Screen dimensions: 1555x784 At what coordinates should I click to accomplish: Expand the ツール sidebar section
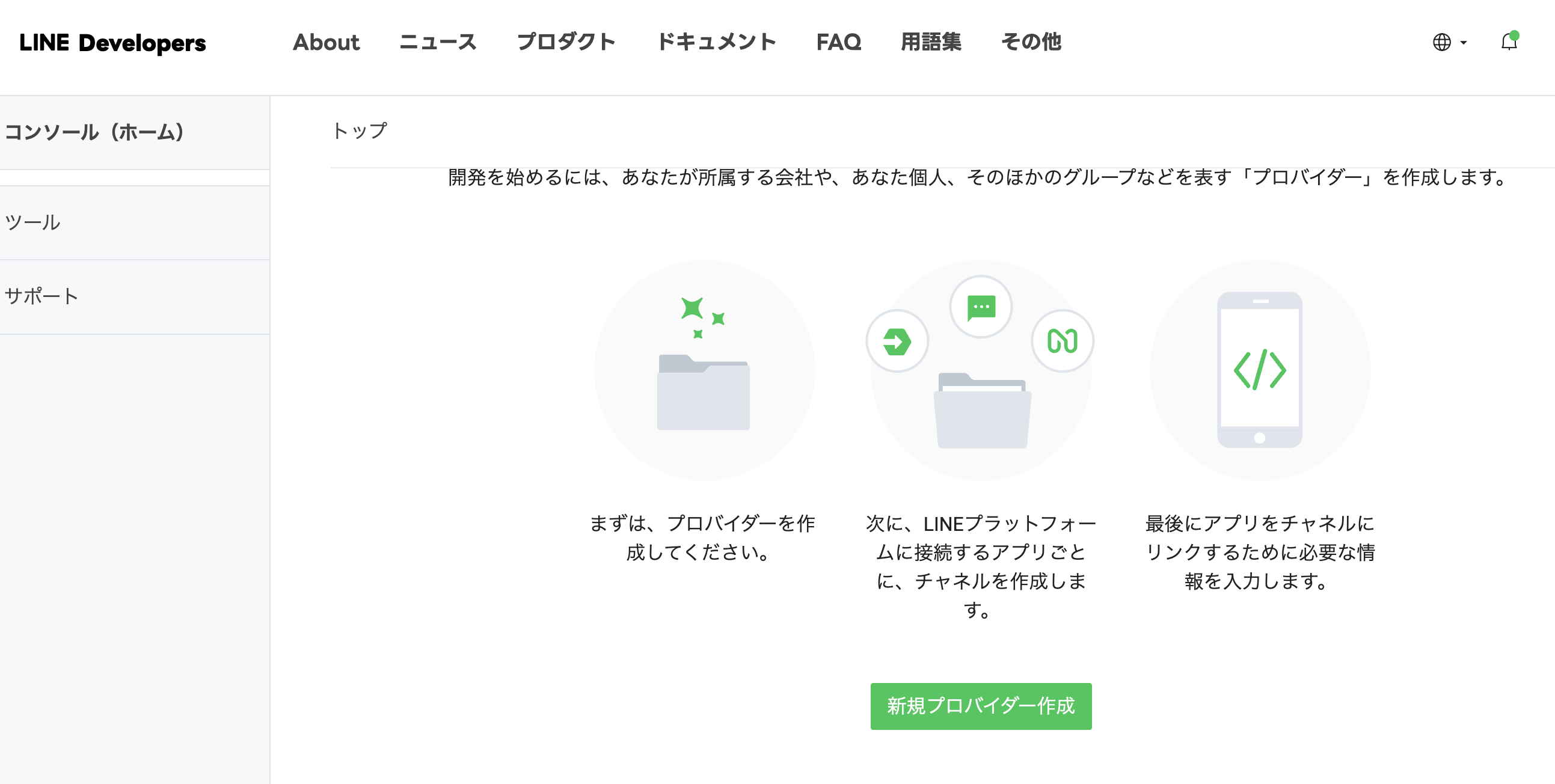[x=33, y=222]
